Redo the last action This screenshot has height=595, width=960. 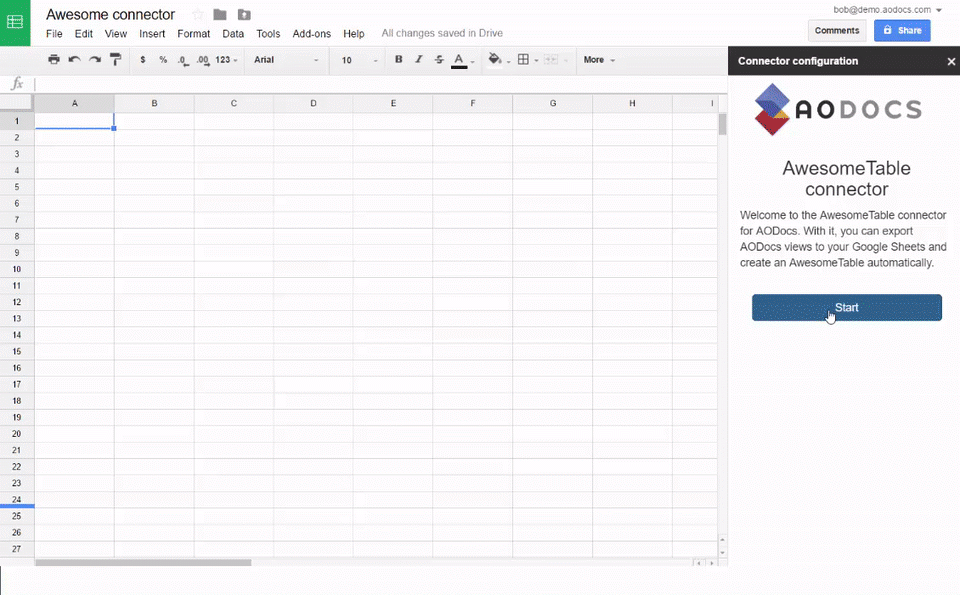(95, 59)
